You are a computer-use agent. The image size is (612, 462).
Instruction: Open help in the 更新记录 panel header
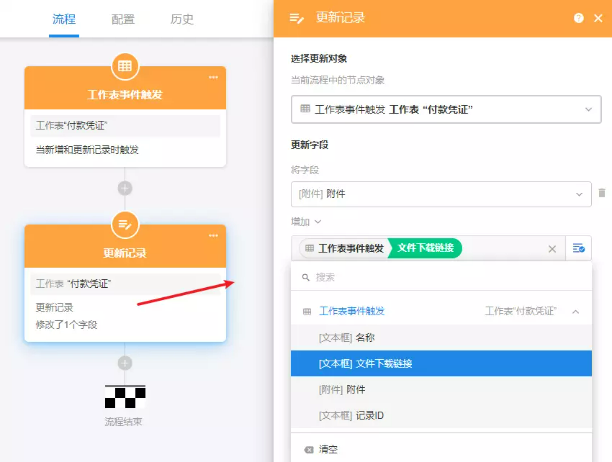coord(579,18)
